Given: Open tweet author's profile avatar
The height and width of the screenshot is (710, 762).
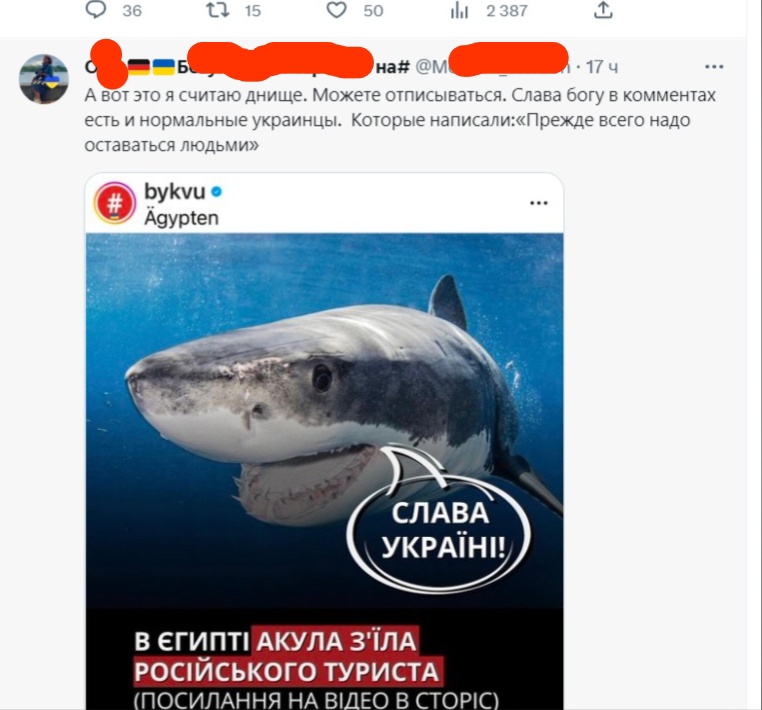Looking at the screenshot, I should click(x=44, y=79).
